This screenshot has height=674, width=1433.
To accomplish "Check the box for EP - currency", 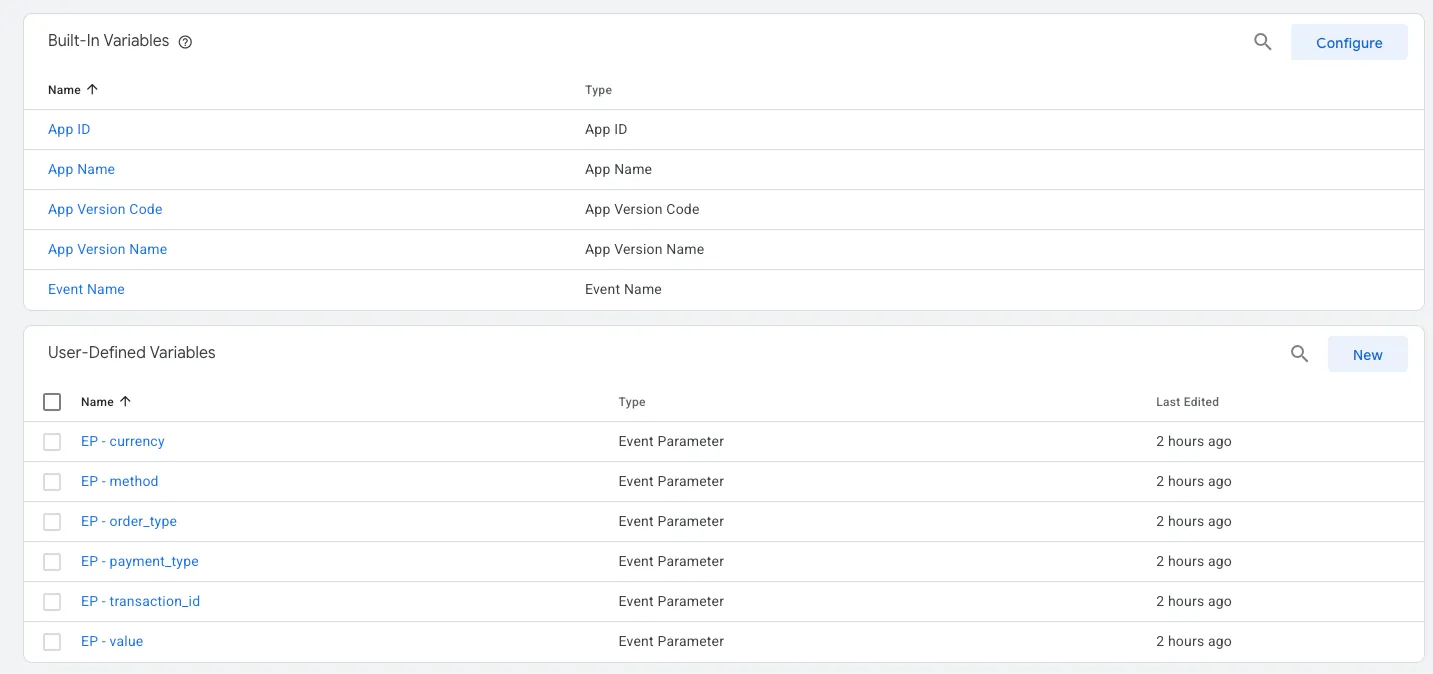I will coord(52,442).
